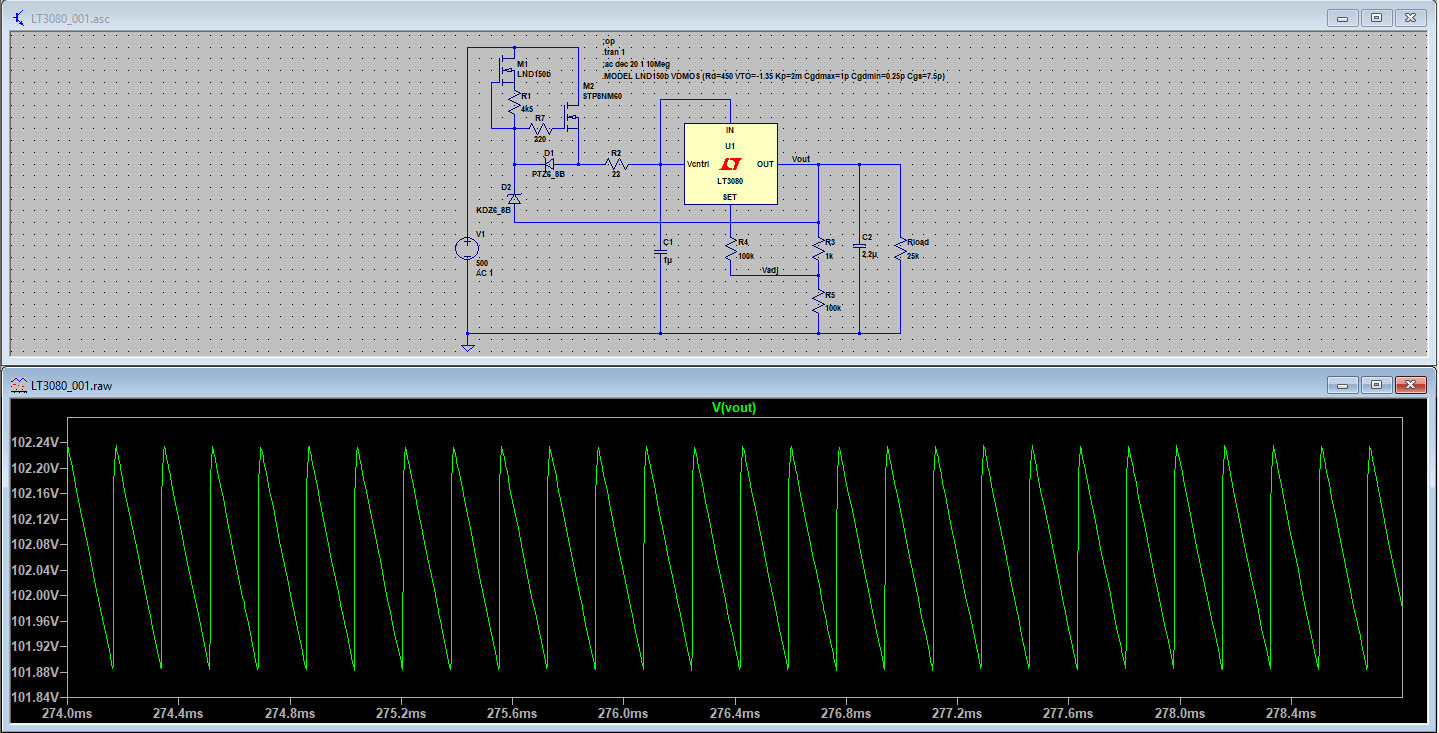
Task: Select the M1 LND150b MOSFET symbol
Action: (x=508, y=71)
